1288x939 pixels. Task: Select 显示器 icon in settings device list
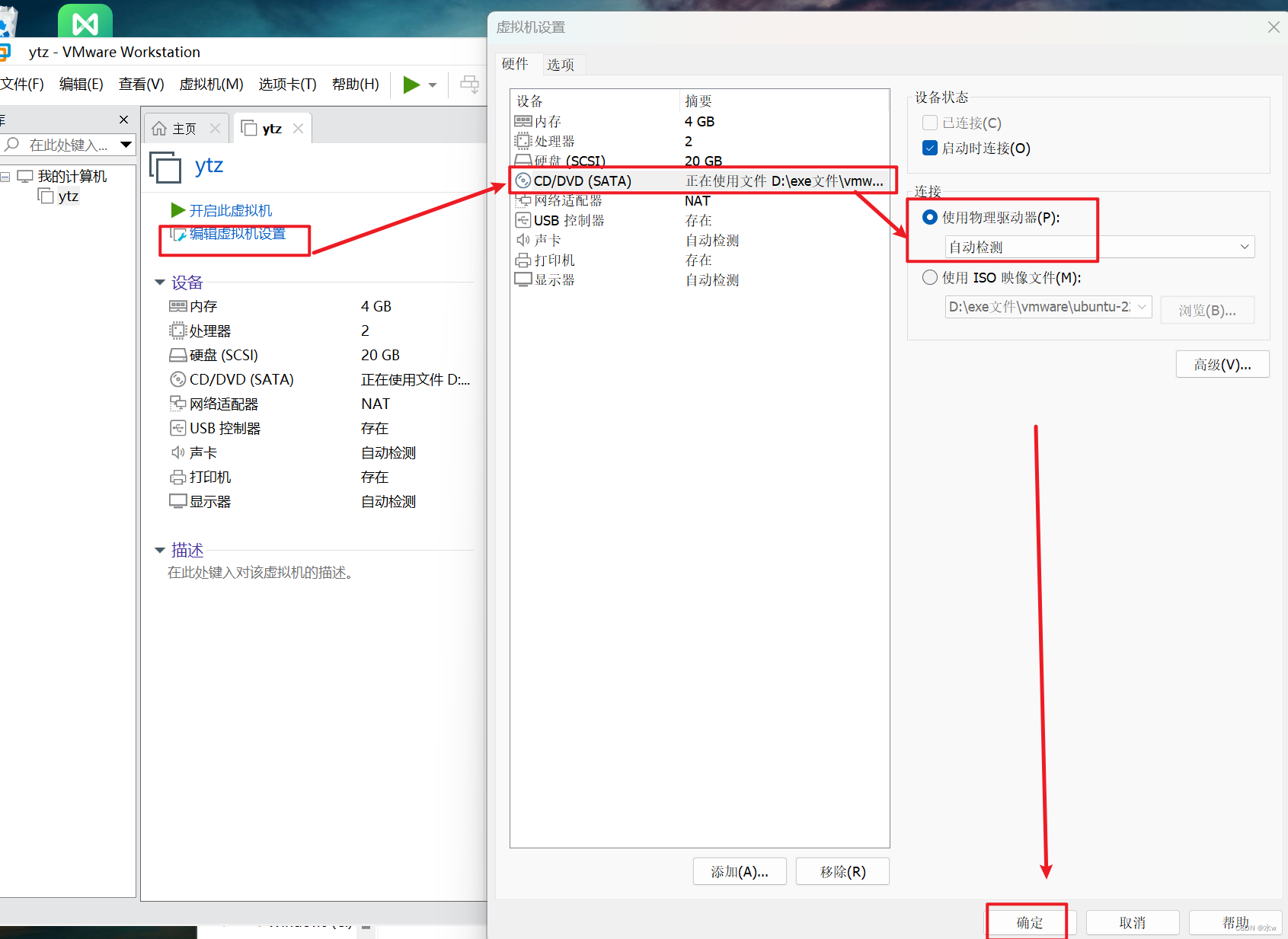pos(523,279)
